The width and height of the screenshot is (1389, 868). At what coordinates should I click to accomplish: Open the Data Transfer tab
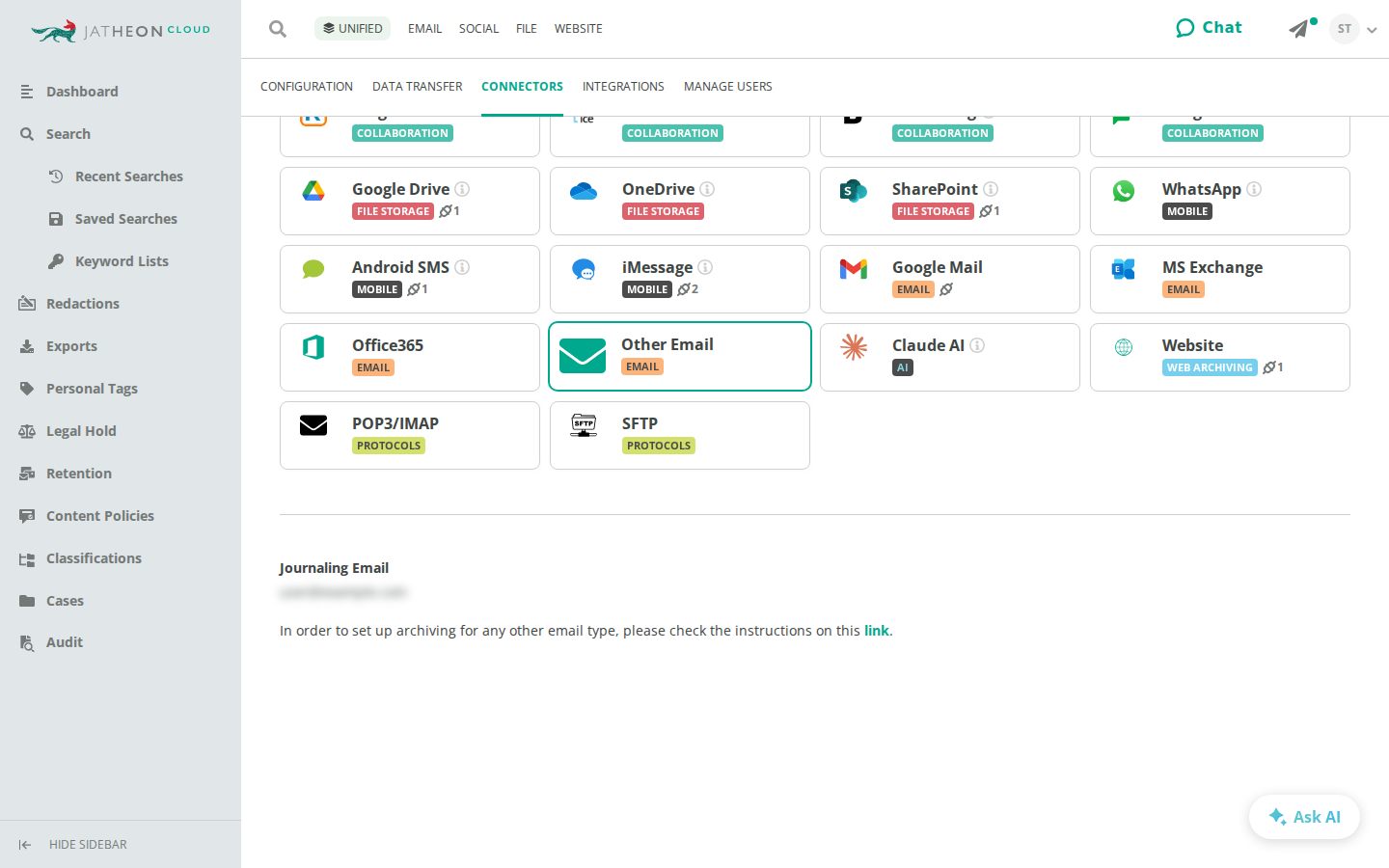tap(418, 87)
